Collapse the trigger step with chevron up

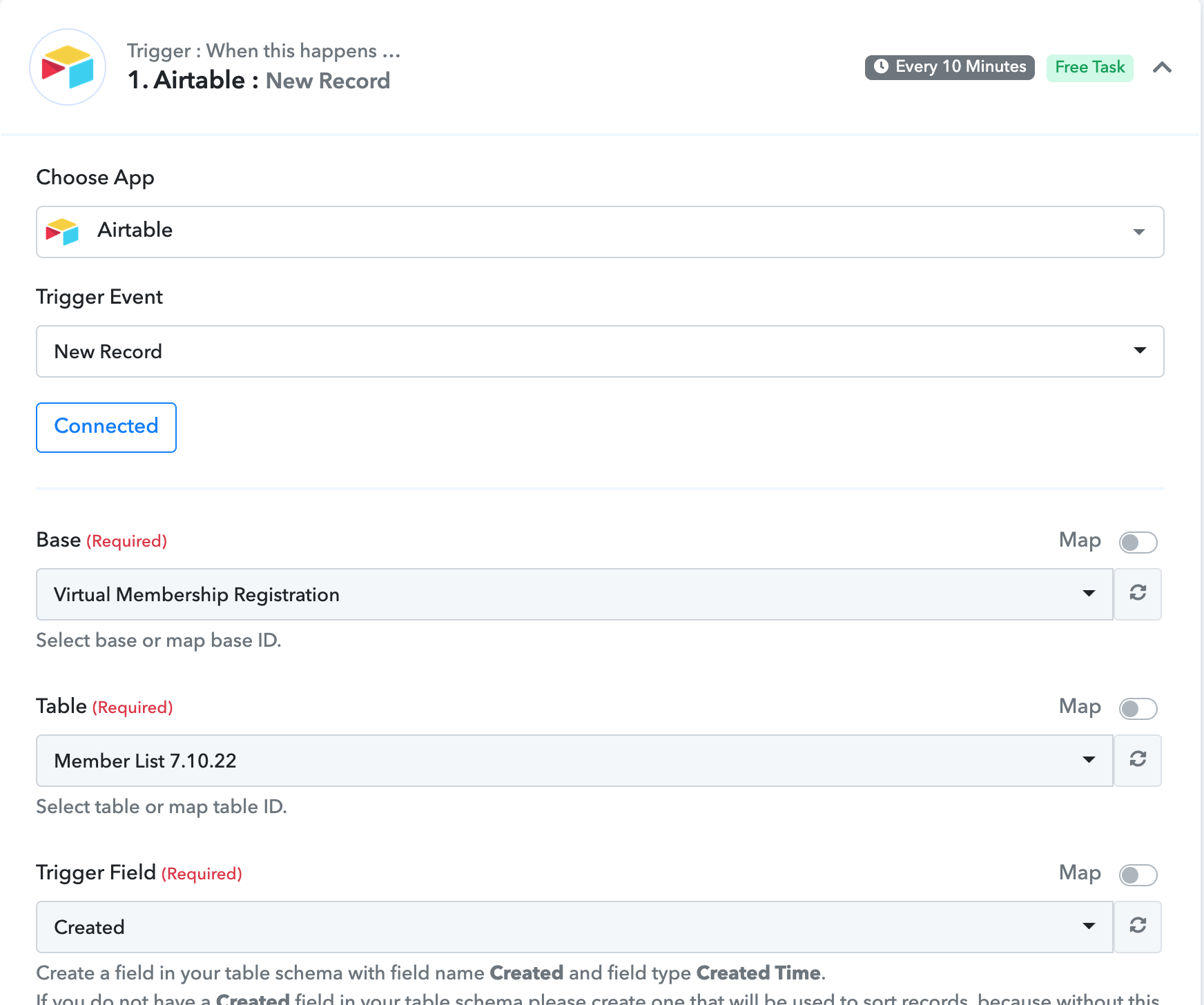click(x=1163, y=67)
